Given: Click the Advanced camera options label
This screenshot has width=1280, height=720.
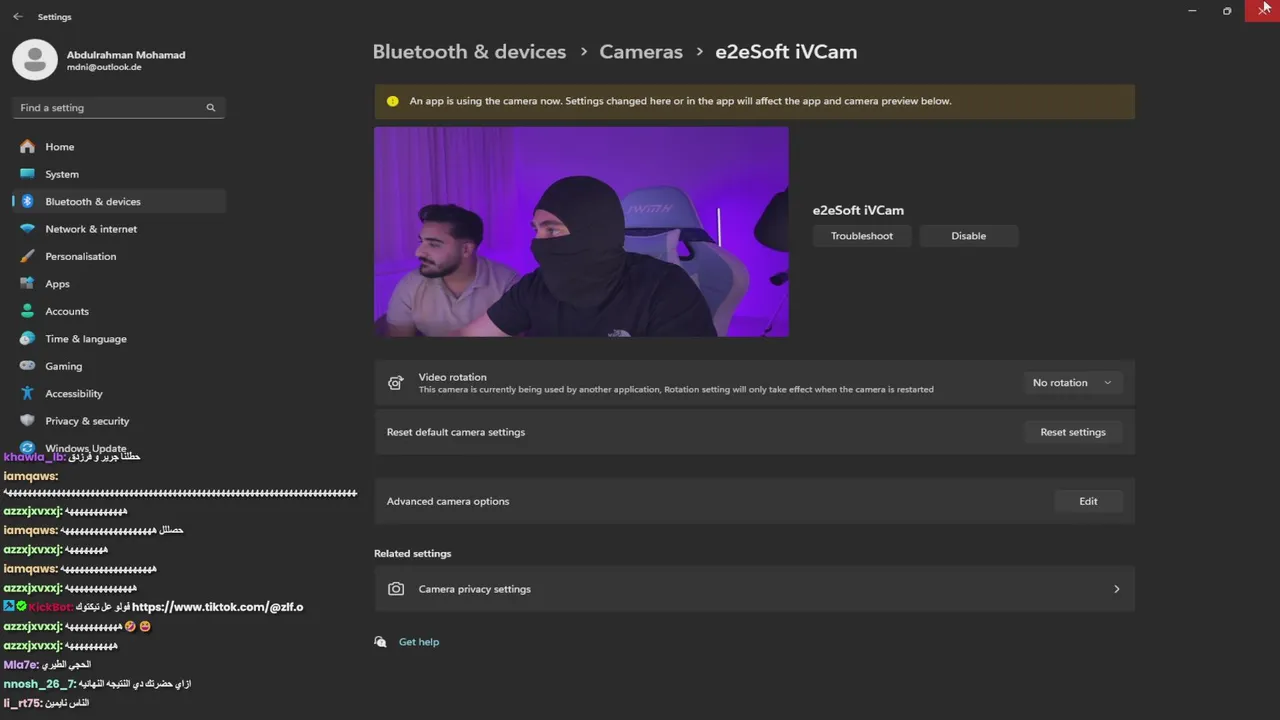Looking at the screenshot, I should click(448, 501).
